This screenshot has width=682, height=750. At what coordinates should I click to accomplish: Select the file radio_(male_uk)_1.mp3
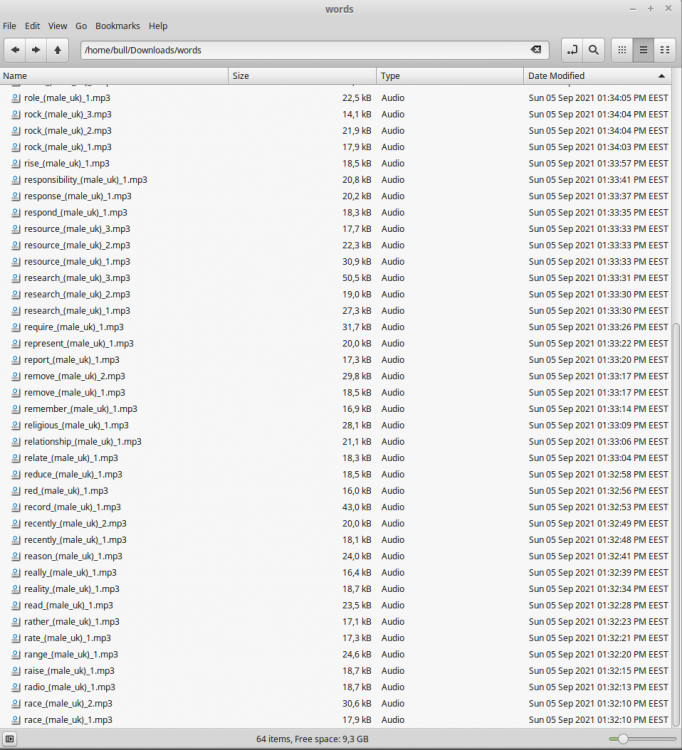click(69, 687)
